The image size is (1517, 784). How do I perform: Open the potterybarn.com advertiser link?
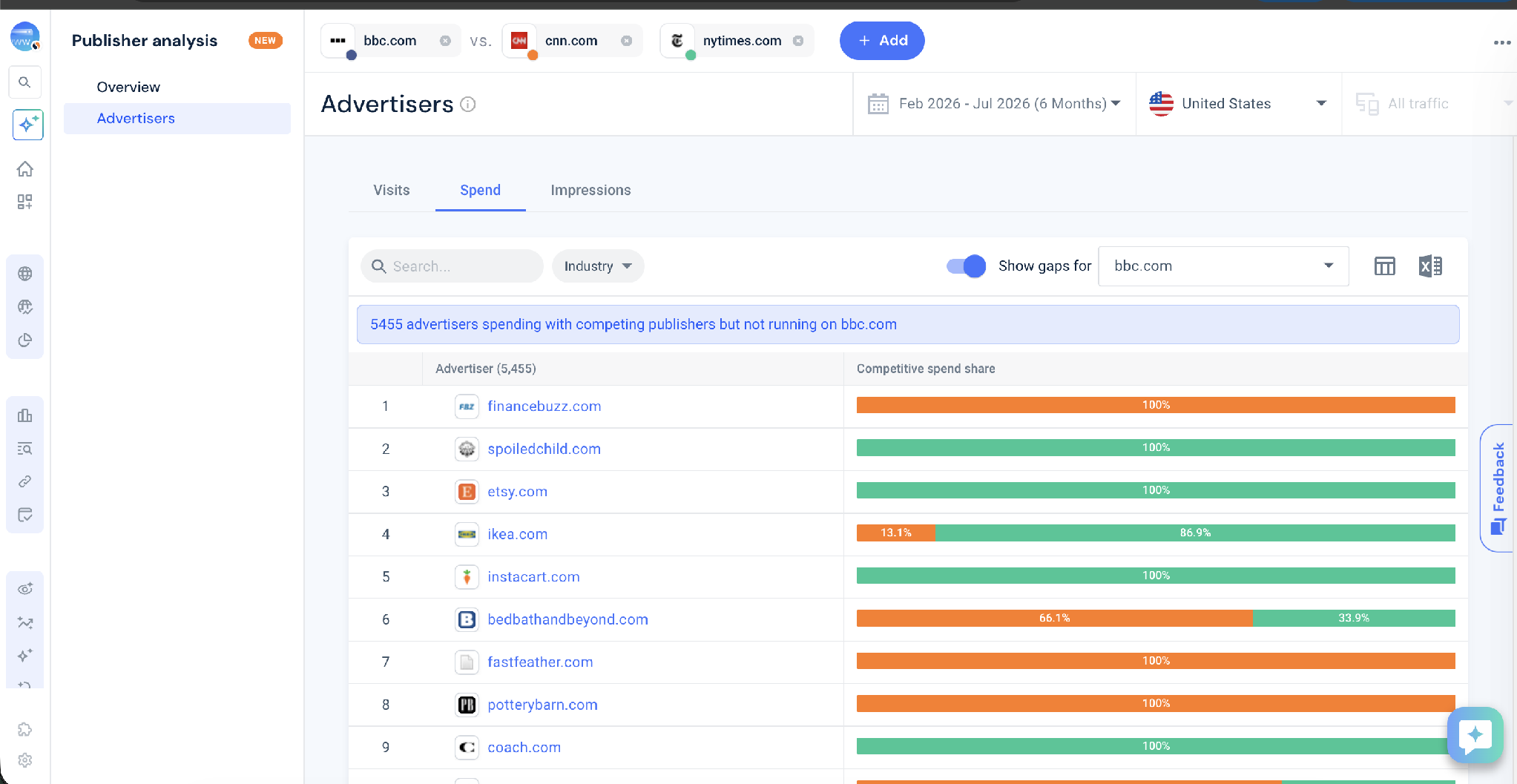[x=543, y=705]
